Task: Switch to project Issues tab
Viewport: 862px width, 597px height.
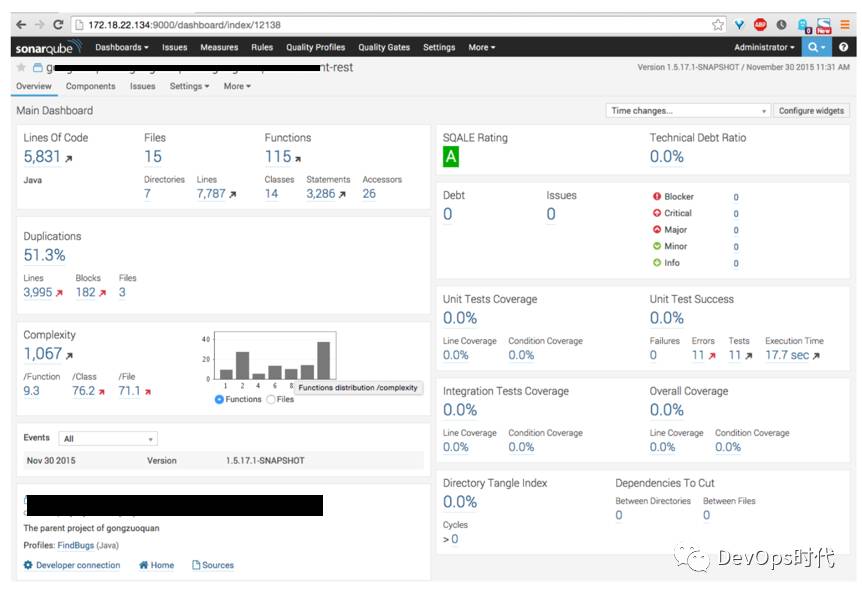Action: click(142, 86)
